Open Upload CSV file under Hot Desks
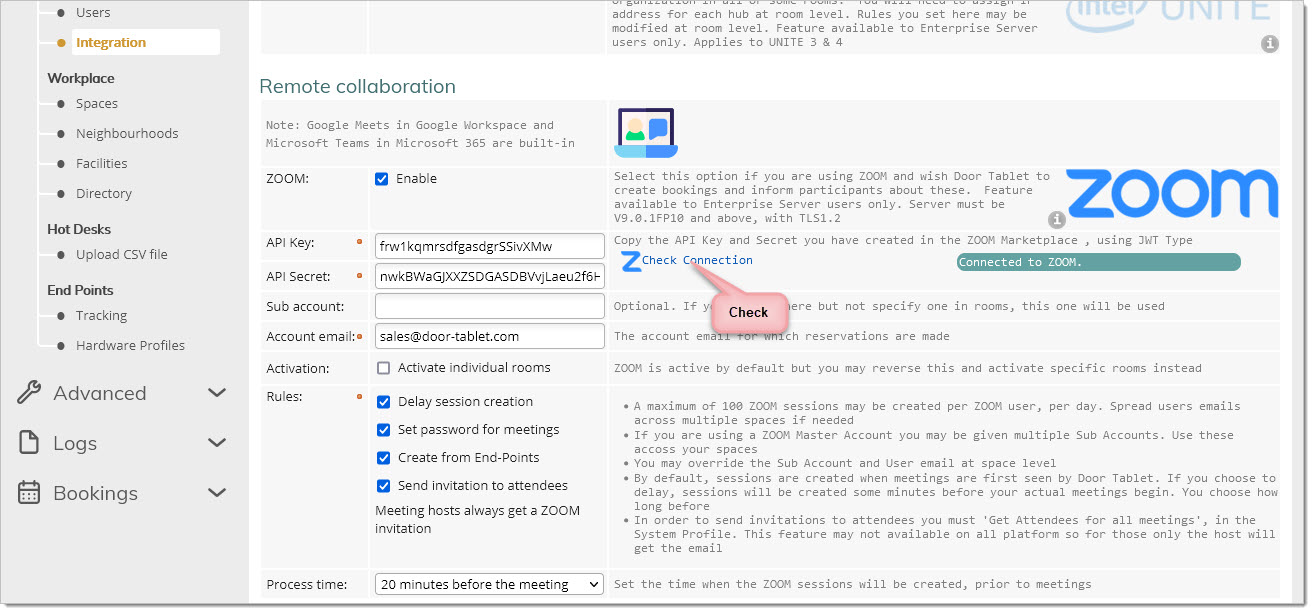 (122, 255)
